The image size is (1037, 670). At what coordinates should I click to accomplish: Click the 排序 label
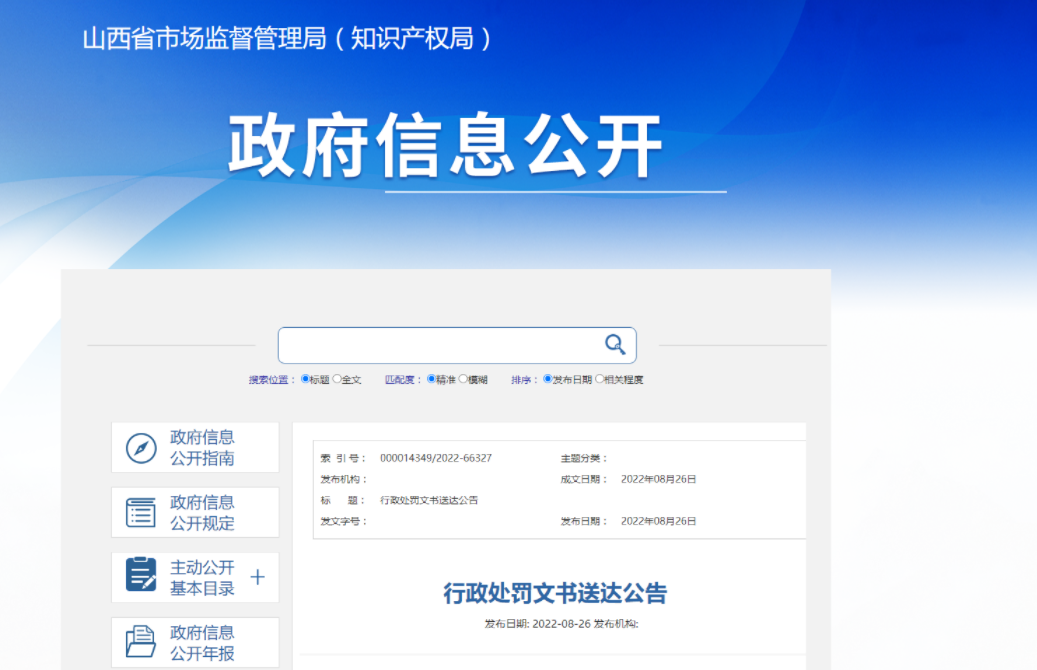(x=524, y=380)
